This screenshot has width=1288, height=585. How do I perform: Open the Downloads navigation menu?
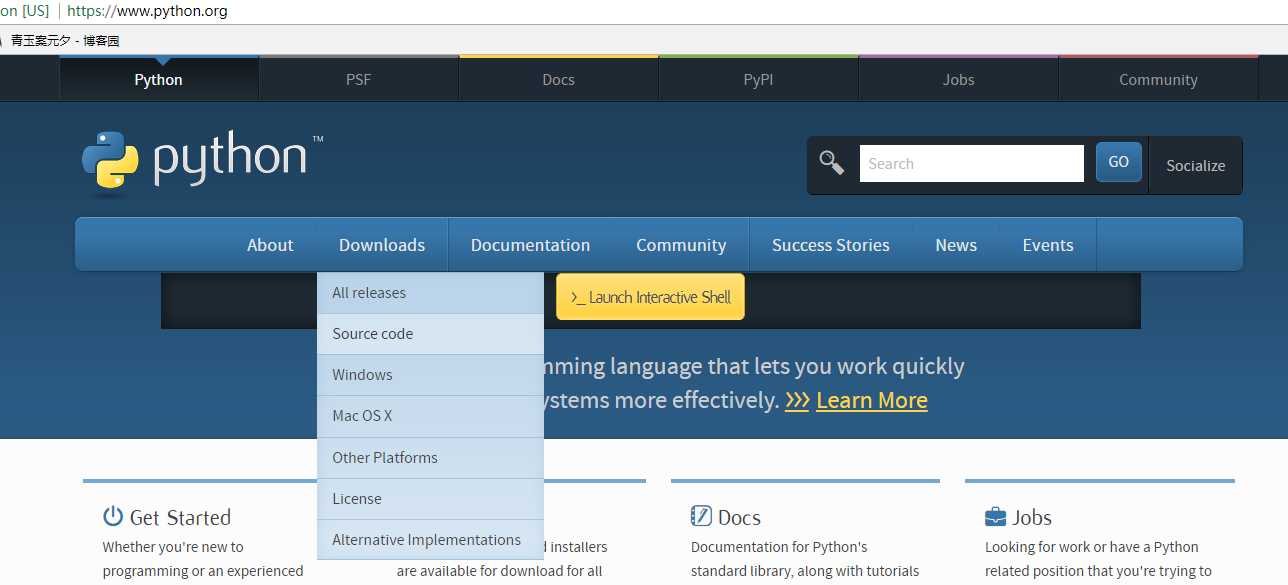(382, 245)
